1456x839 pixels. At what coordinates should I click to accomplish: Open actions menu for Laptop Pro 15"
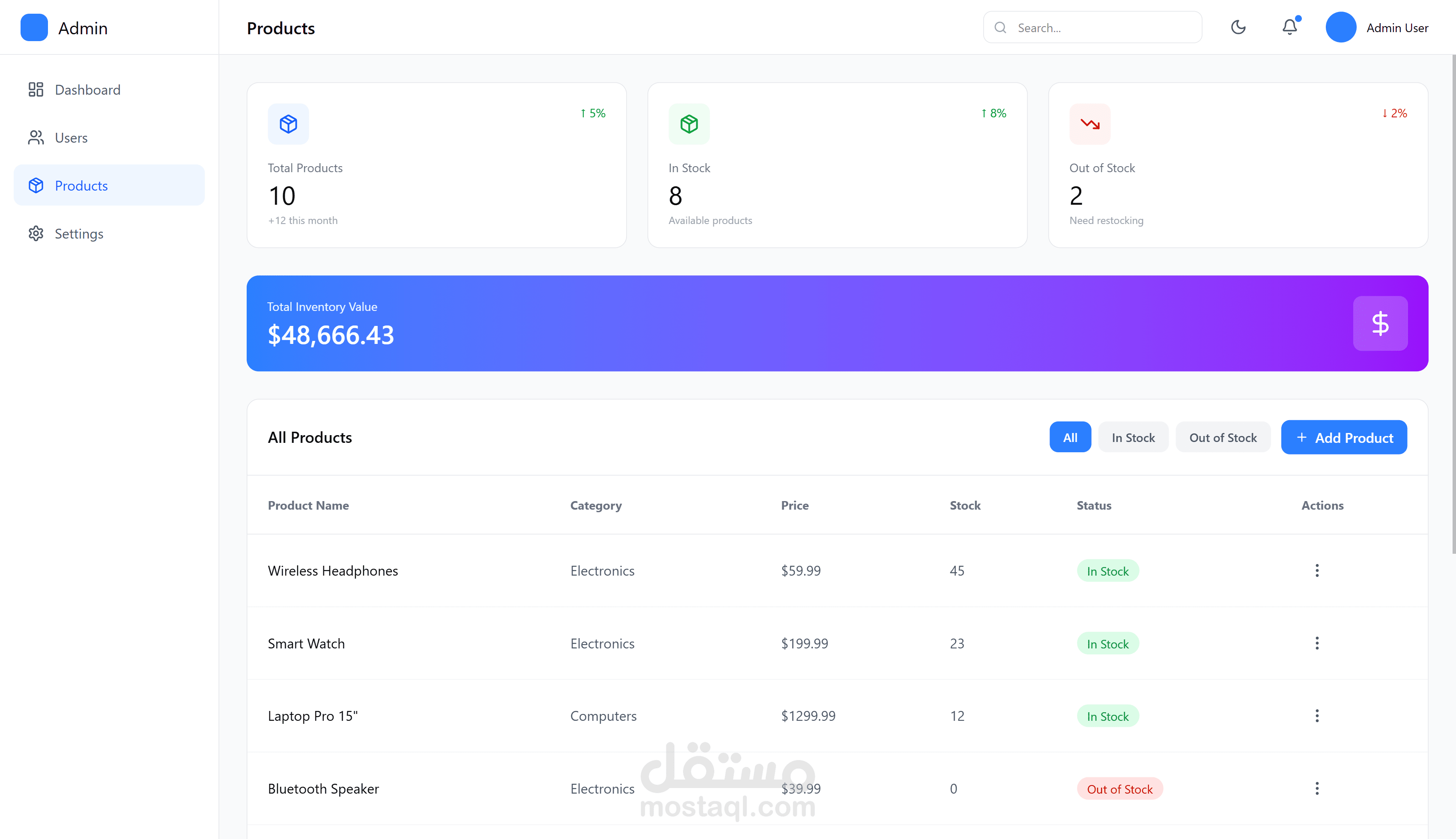point(1316,716)
